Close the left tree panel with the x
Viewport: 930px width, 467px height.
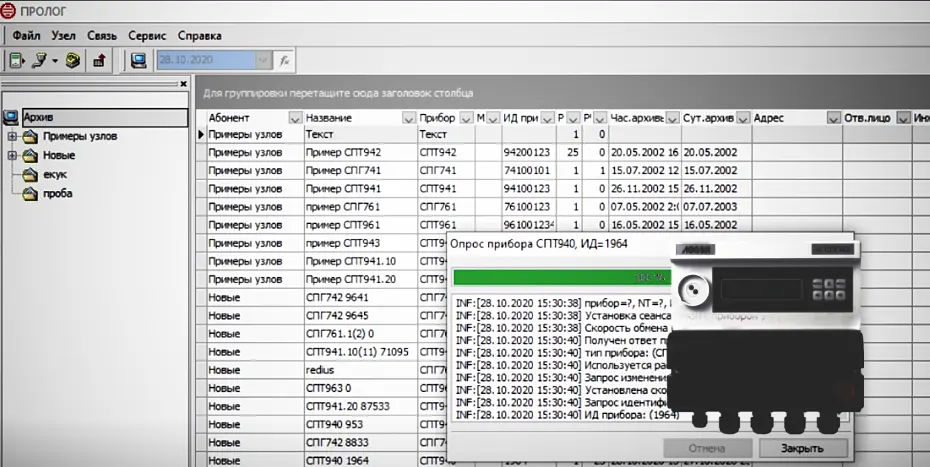[x=183, y=84]
